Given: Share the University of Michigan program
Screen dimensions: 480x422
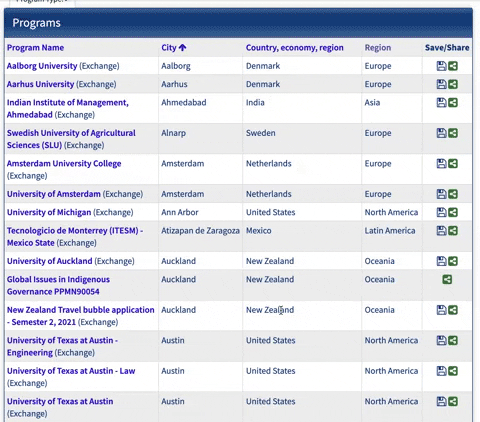Looking at the screenshot, I should (x=453, y=212).
